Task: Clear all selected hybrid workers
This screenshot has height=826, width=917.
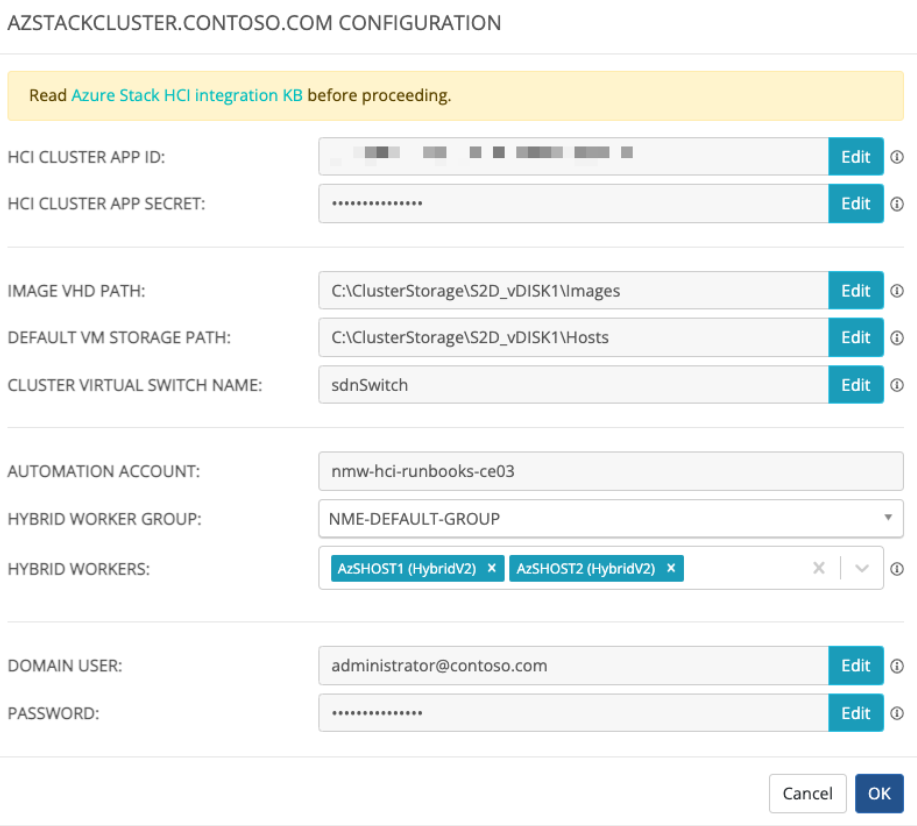Action: [x=818, y=568]
